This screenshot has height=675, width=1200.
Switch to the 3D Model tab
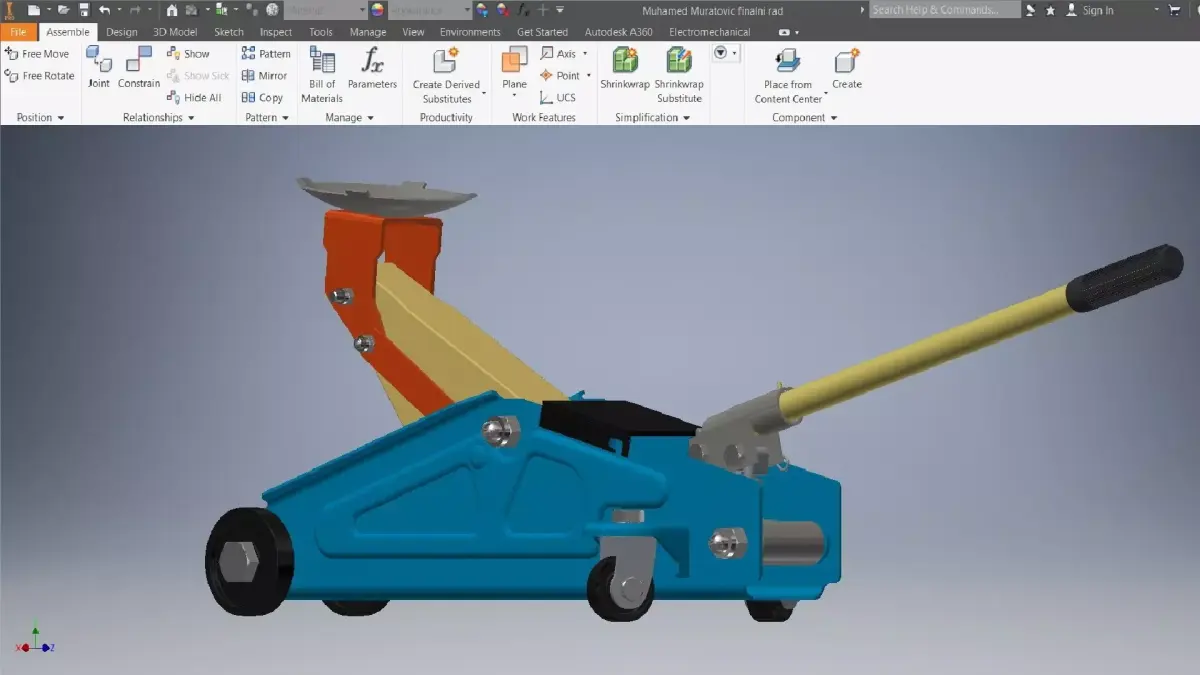tap(175, 32)
